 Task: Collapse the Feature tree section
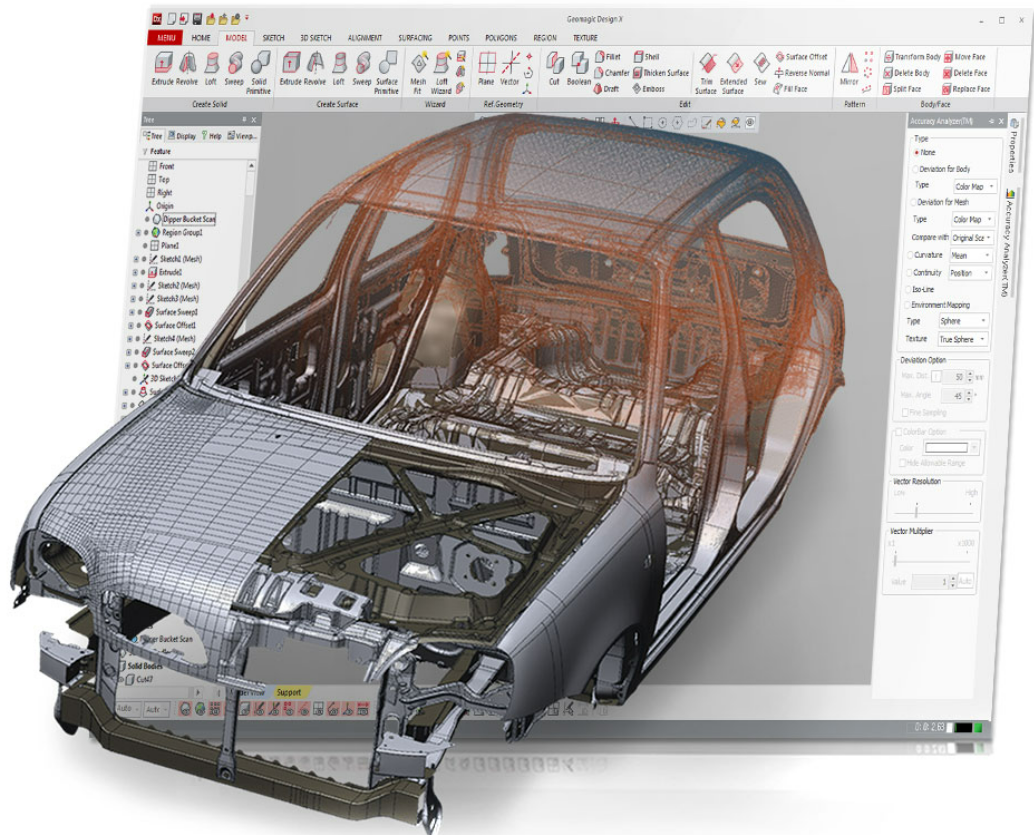(145, 152)
